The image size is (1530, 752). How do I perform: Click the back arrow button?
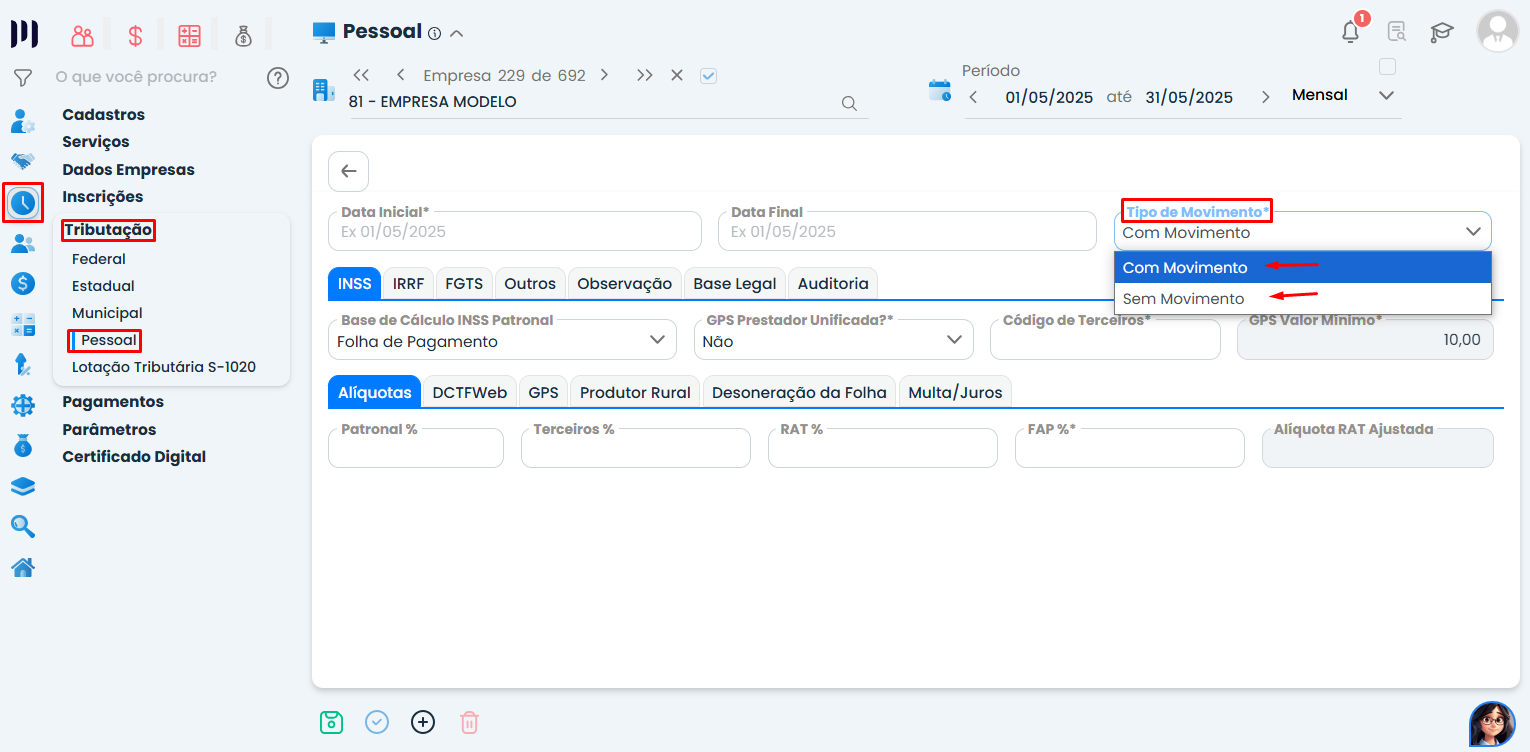[x=348, y=171]
